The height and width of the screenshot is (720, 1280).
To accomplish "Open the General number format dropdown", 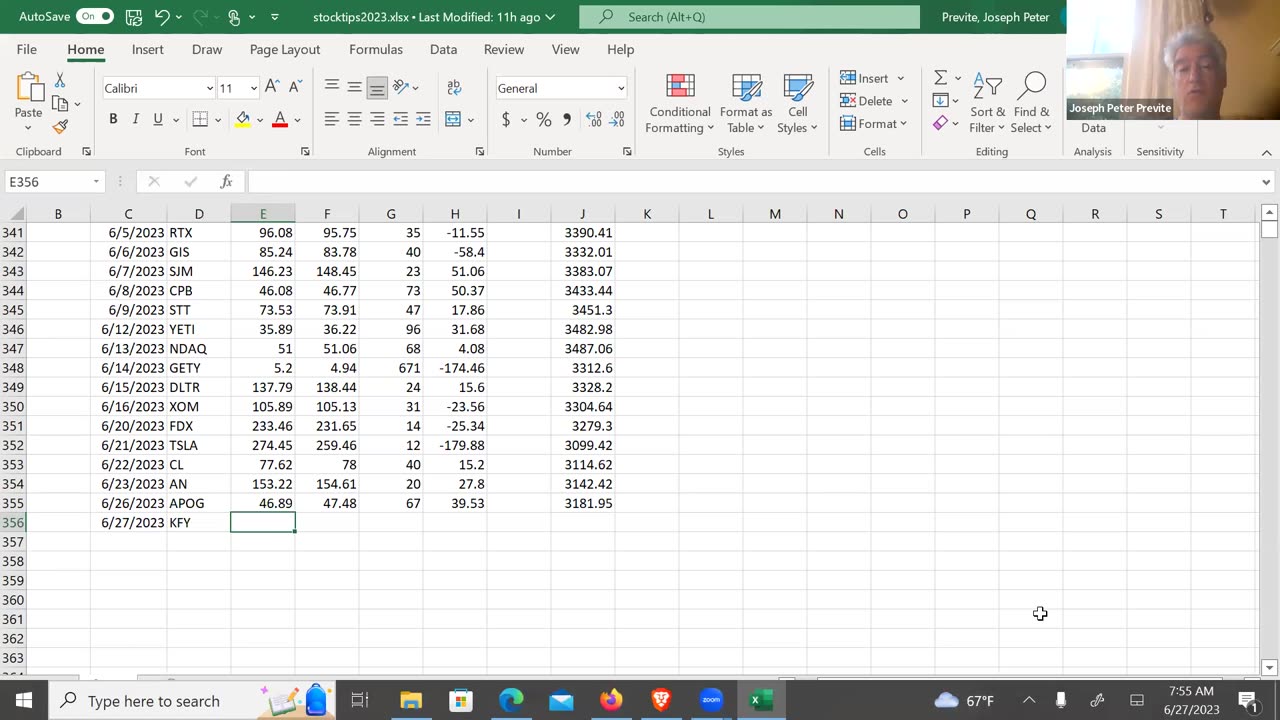I will point(621,88).
